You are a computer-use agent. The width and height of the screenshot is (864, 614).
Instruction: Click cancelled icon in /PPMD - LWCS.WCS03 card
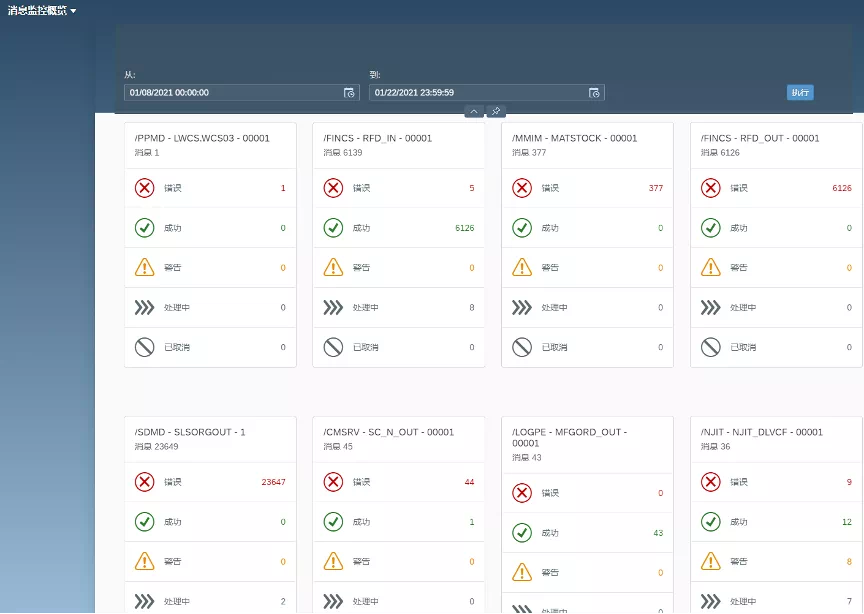[145, 347]
